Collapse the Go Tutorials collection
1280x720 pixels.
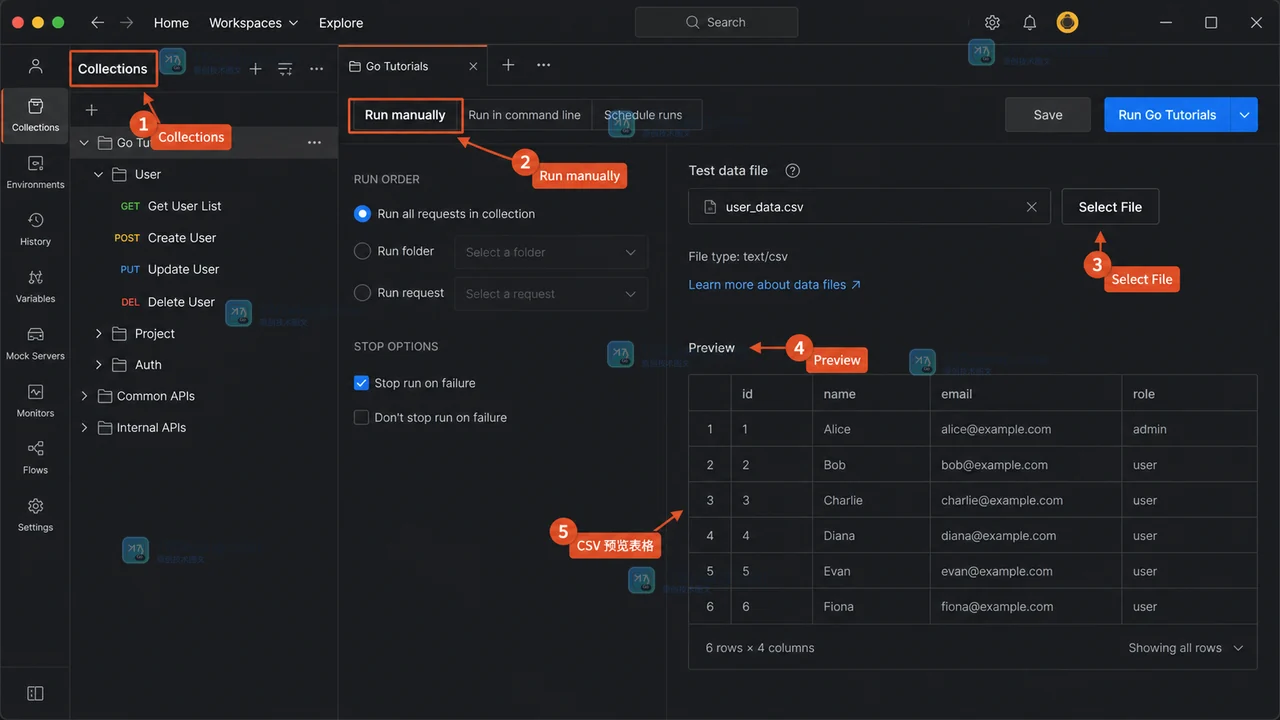84,143
